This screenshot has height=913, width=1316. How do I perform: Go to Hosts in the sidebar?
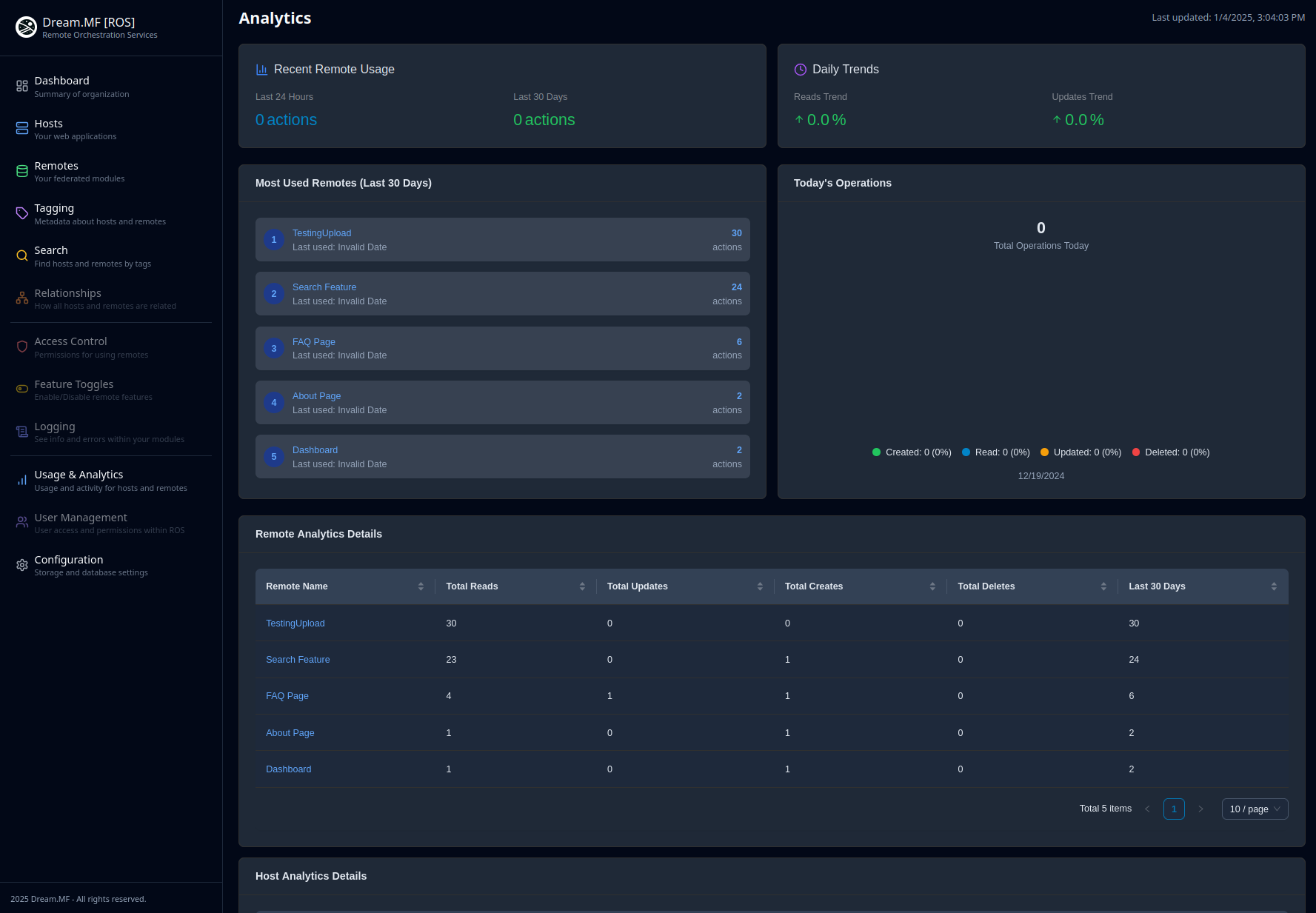(x=111, y=129)
